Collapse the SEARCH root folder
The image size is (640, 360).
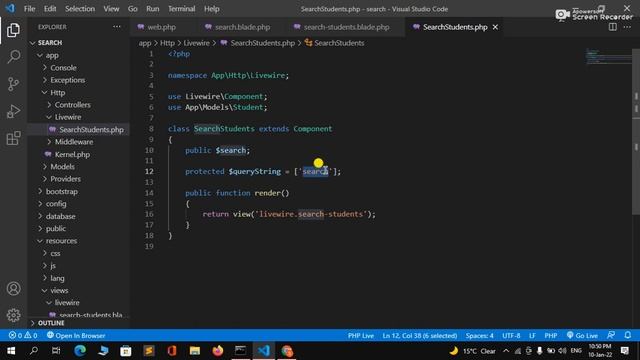(x=50, y=43)
